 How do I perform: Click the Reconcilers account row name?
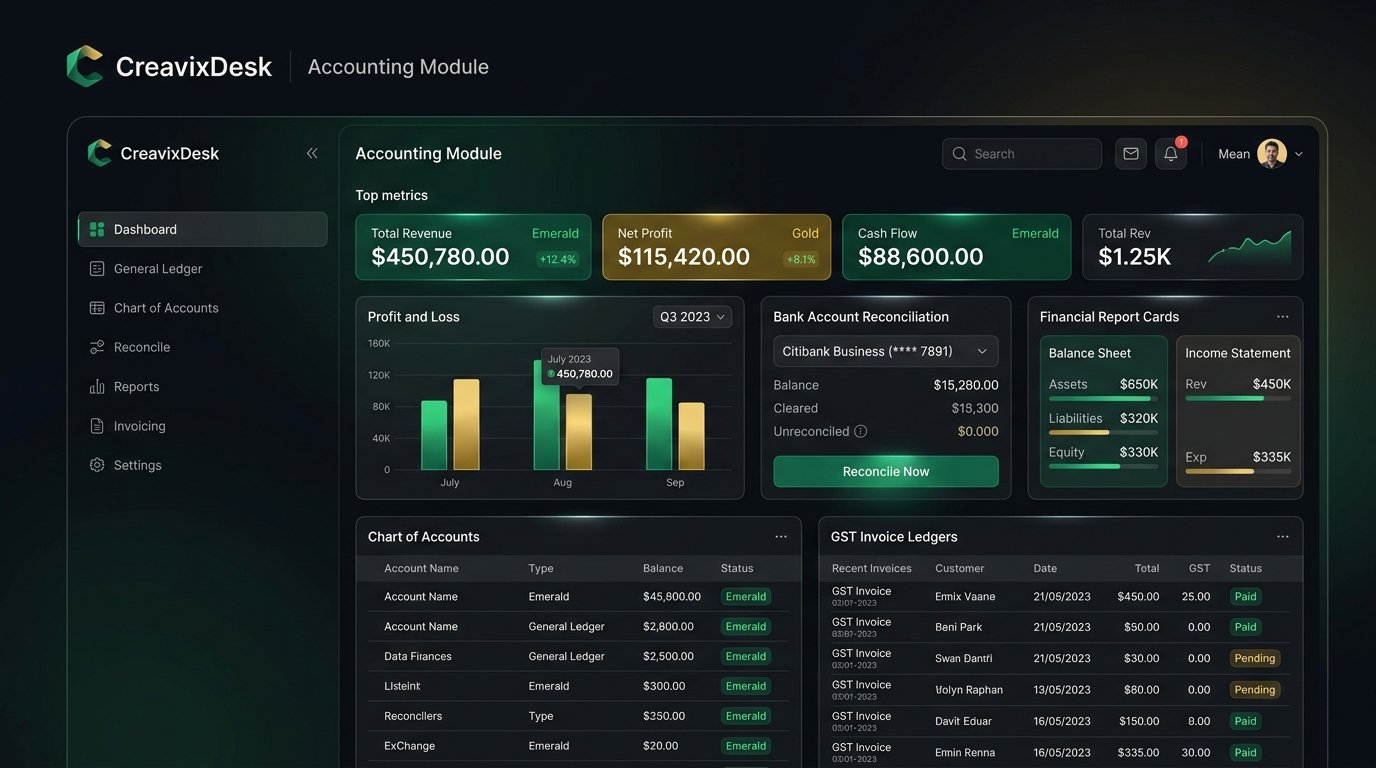pyautogui.click(x=413, y=716)
